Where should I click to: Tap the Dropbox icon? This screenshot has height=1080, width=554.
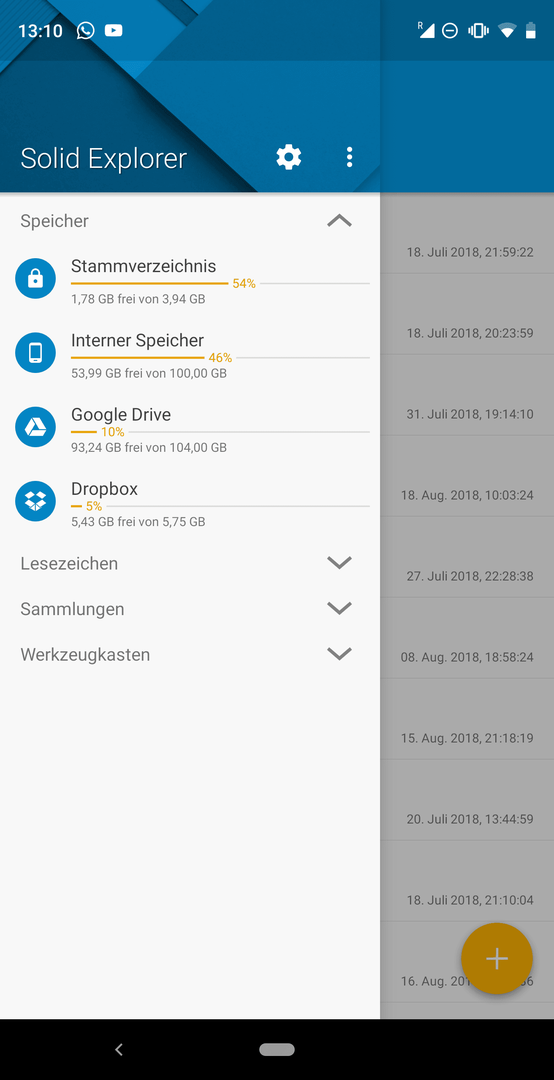(x=35, y=501)
